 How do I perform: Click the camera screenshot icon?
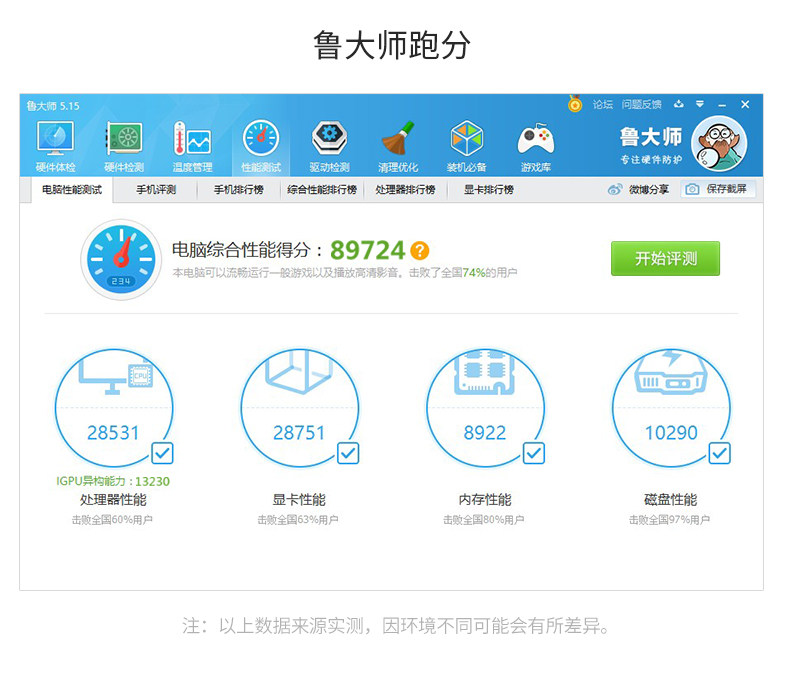point(692,189)
